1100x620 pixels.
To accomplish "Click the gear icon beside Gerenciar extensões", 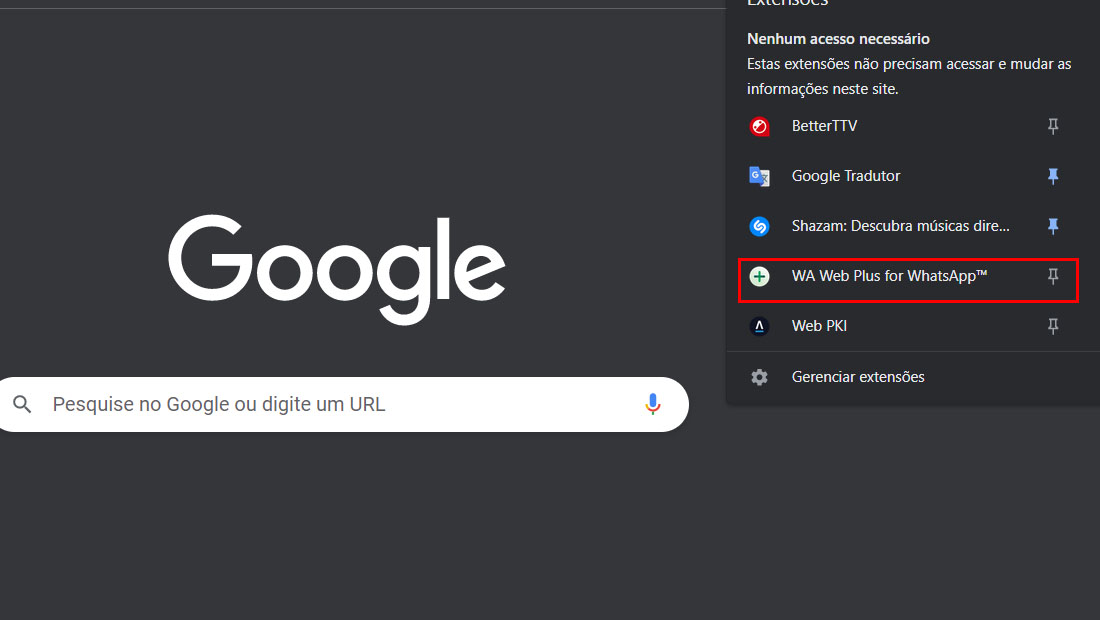I will point(759,377).
